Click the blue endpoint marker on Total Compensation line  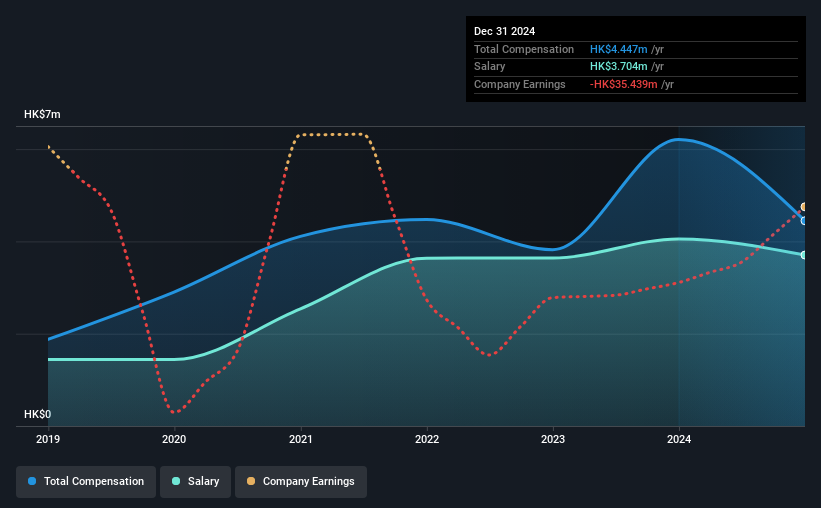point(804,221)
